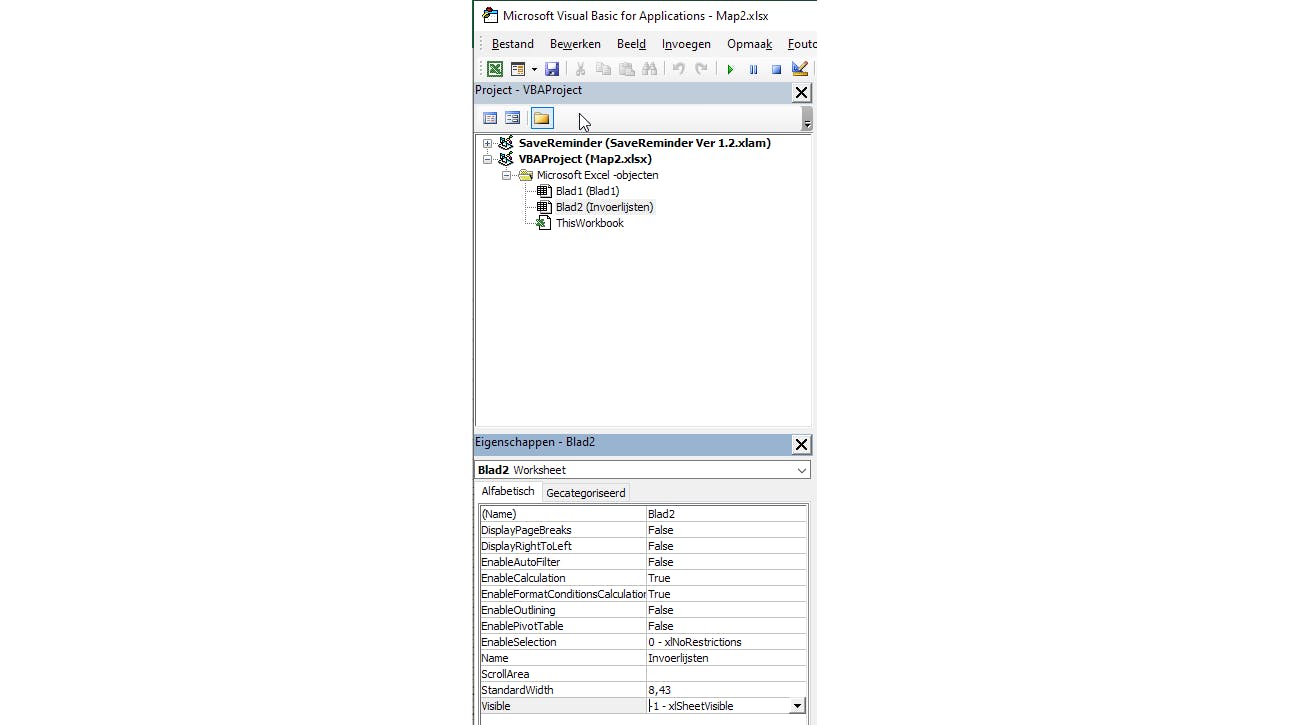This screenshot has width=1289, height=725.
Task: Click the Blad2 worksheet icon
Action: (544, 207)
